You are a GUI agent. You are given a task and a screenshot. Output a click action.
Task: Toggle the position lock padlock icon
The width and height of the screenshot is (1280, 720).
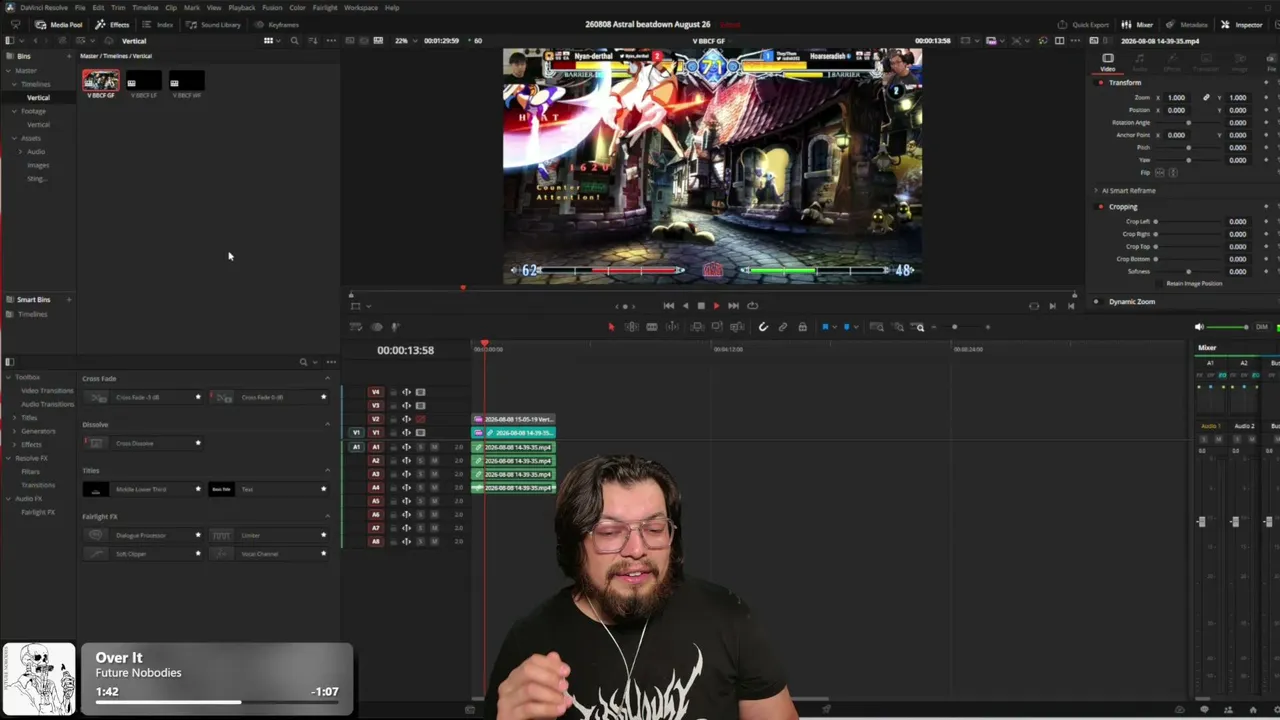pos(802,327)
